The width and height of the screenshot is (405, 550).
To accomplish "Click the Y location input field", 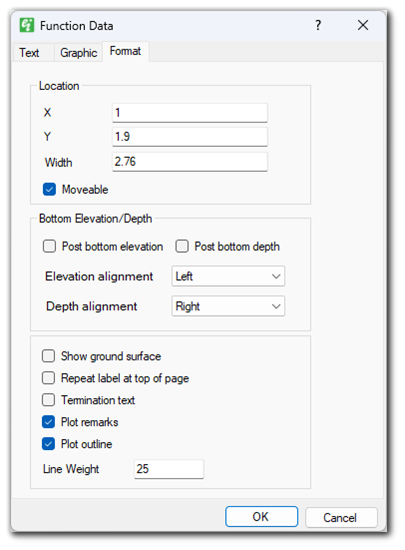I will pos(190,136).
